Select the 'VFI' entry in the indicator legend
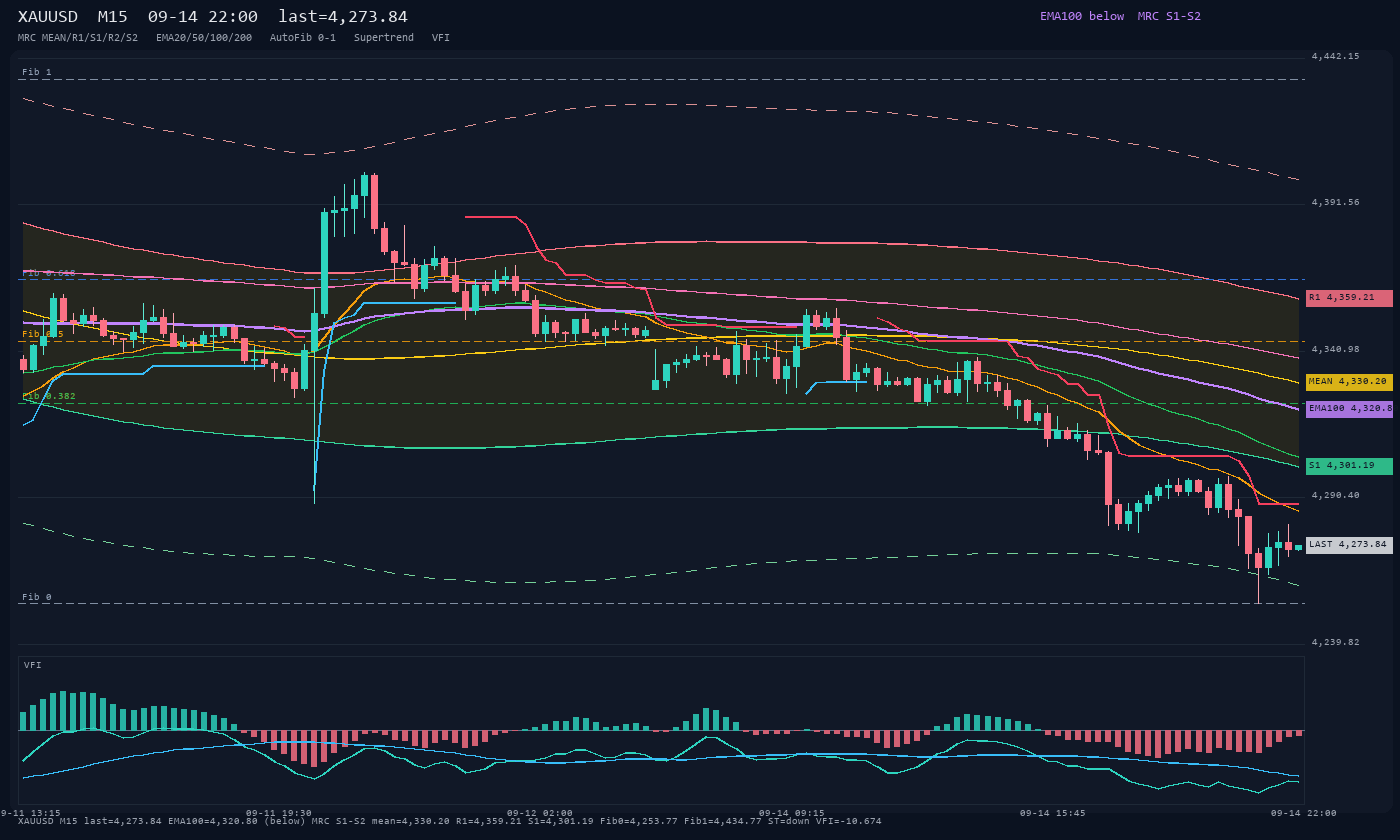The image size is (1400, 840). [441, 38]
